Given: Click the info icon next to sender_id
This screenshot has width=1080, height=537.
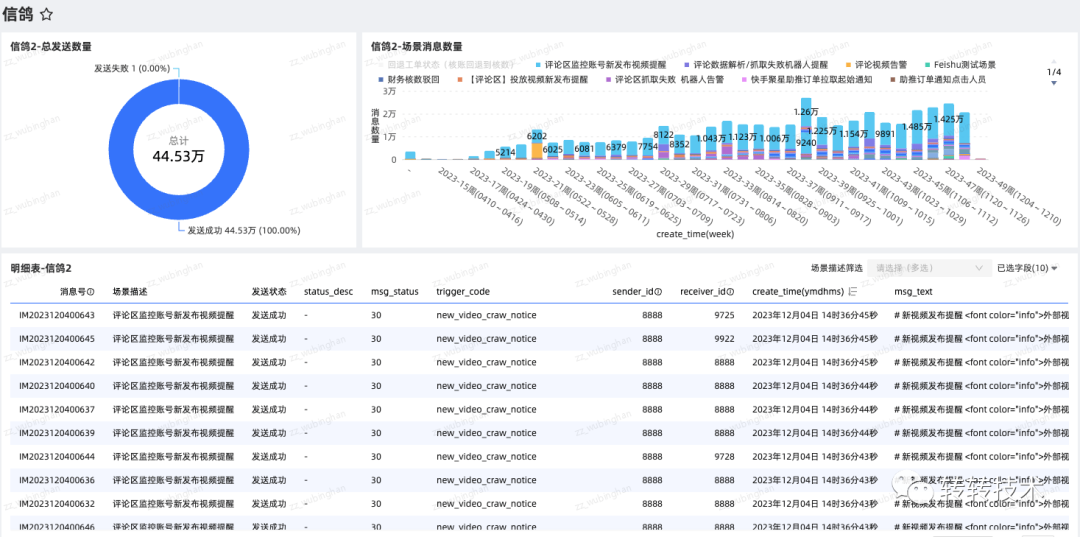Looking at the screenshot, I should pyautogui.click(x=658, y=292).
